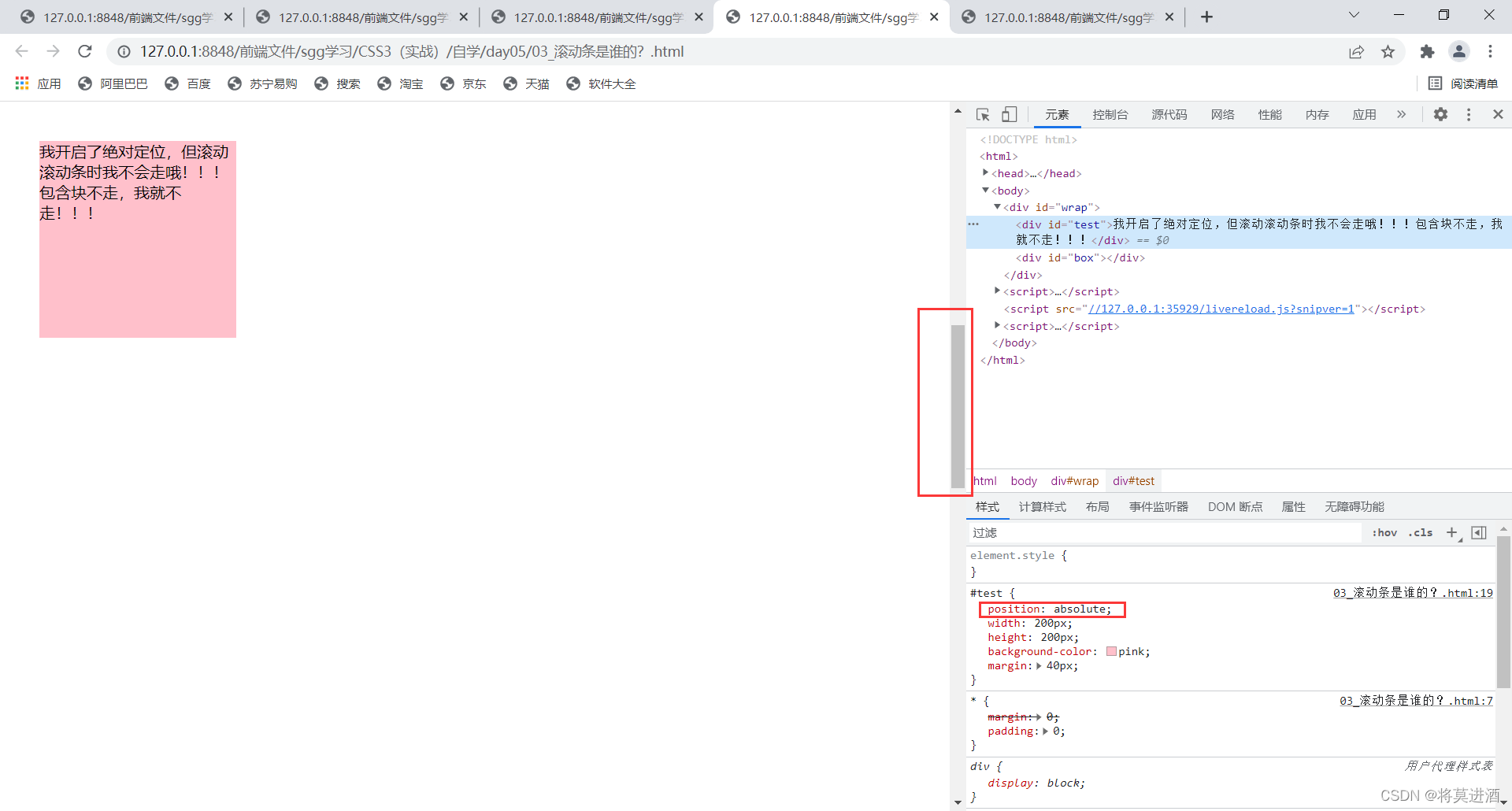This screenshot has height=811, width=1512.
Task: Switch to the 元素 DevTools tab
Action: [x=1057, y=115]
